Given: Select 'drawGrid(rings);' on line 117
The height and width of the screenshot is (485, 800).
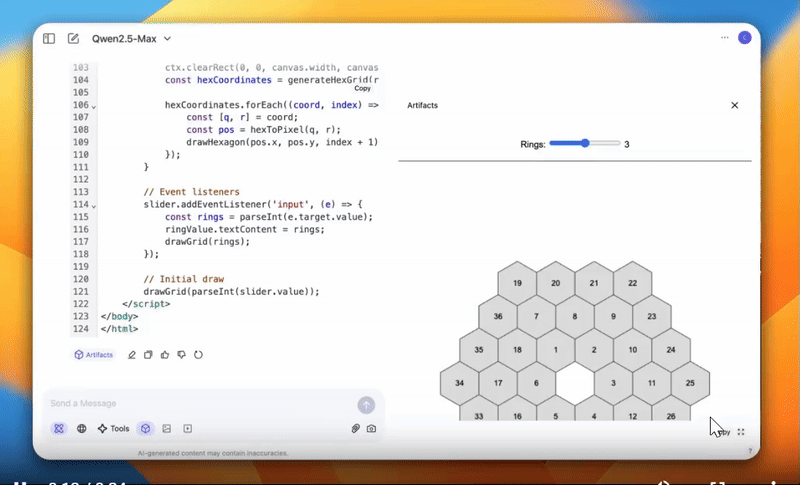Looking at the screenshot, I should point(207,242).
